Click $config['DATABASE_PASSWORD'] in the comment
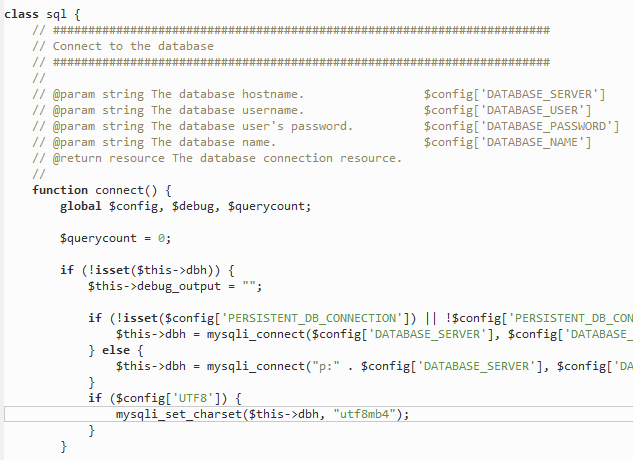Viewport: 633px width, 460px height. click(522, 126)
